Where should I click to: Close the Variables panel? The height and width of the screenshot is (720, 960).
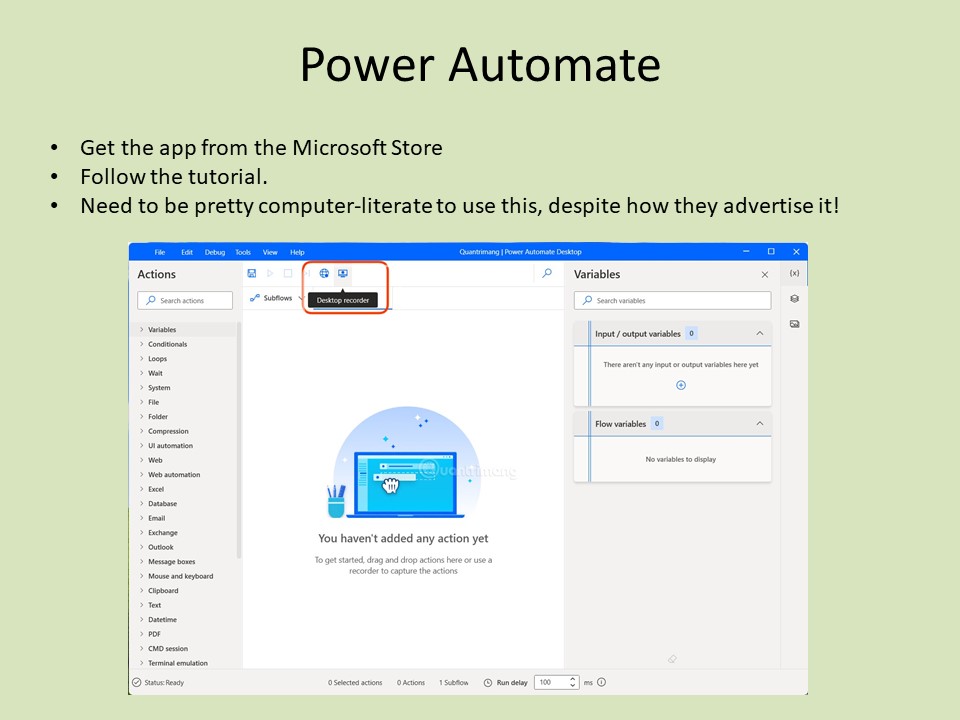[765, 274]
